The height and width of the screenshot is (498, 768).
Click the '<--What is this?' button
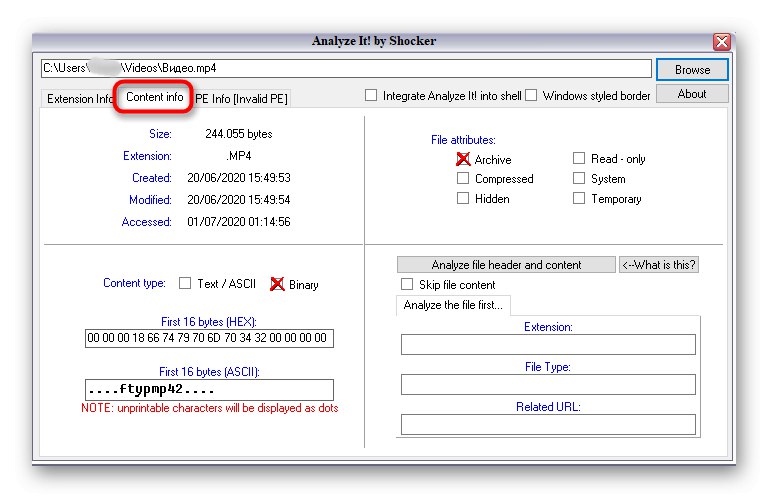[x=659, y=265]
